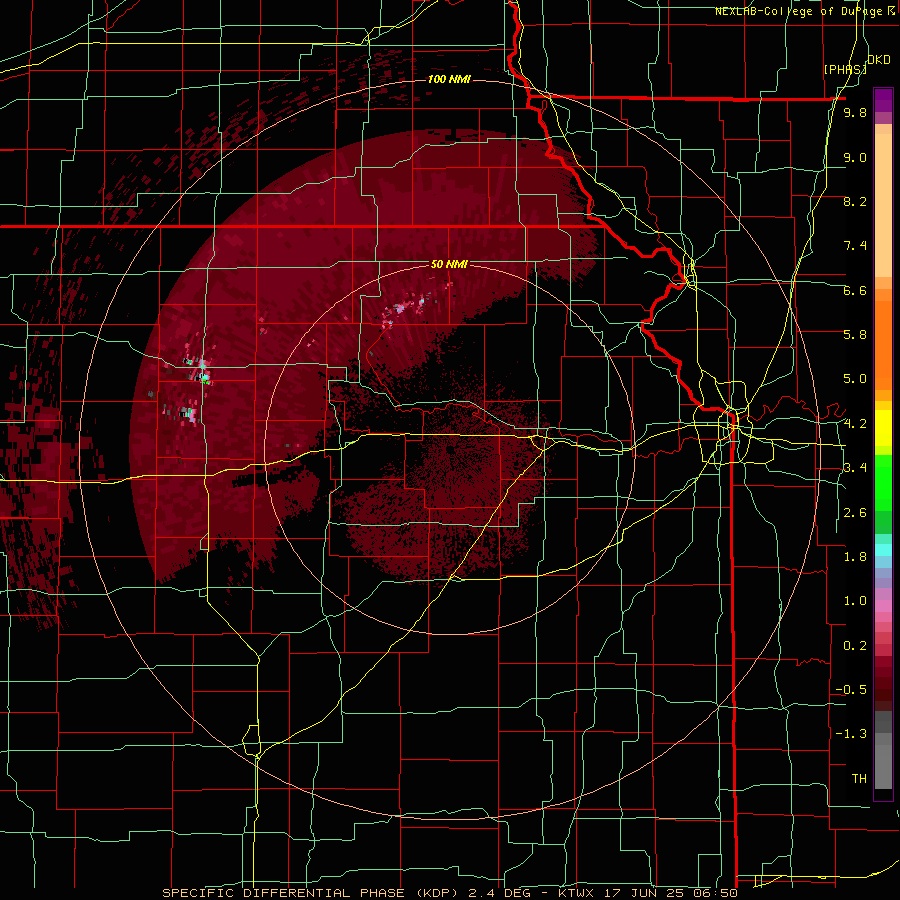This screenshot has width=900, height=900.
Task: Click the "2.6" color scale value
Action: [855, 513]
